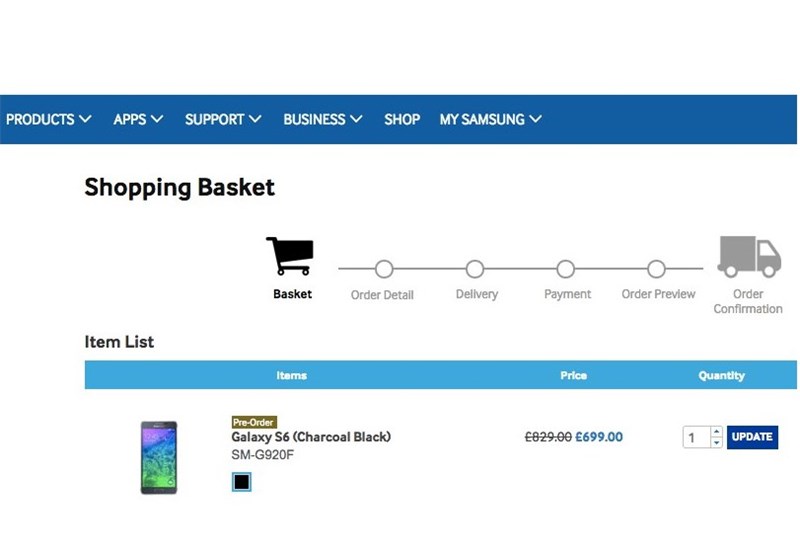Choose the Charcoal Black color swatch

pyautogui.click(x=241, y=482)
